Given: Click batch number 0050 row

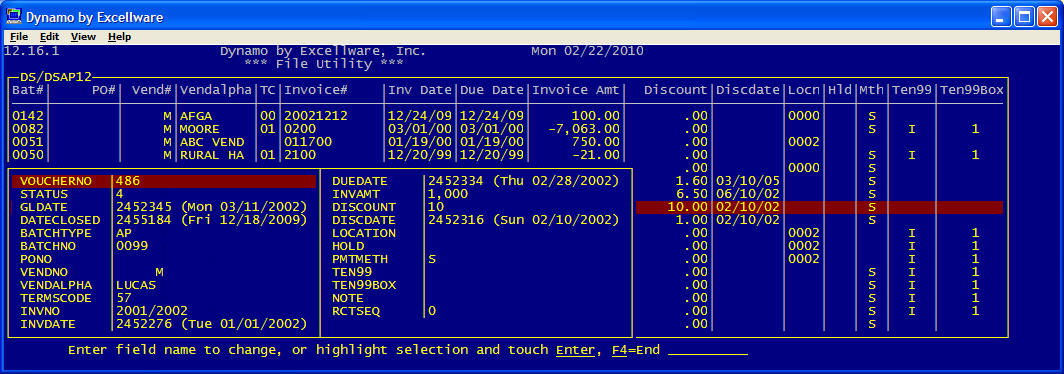Looking at the screenshot, I should click(x=27, y=155).
